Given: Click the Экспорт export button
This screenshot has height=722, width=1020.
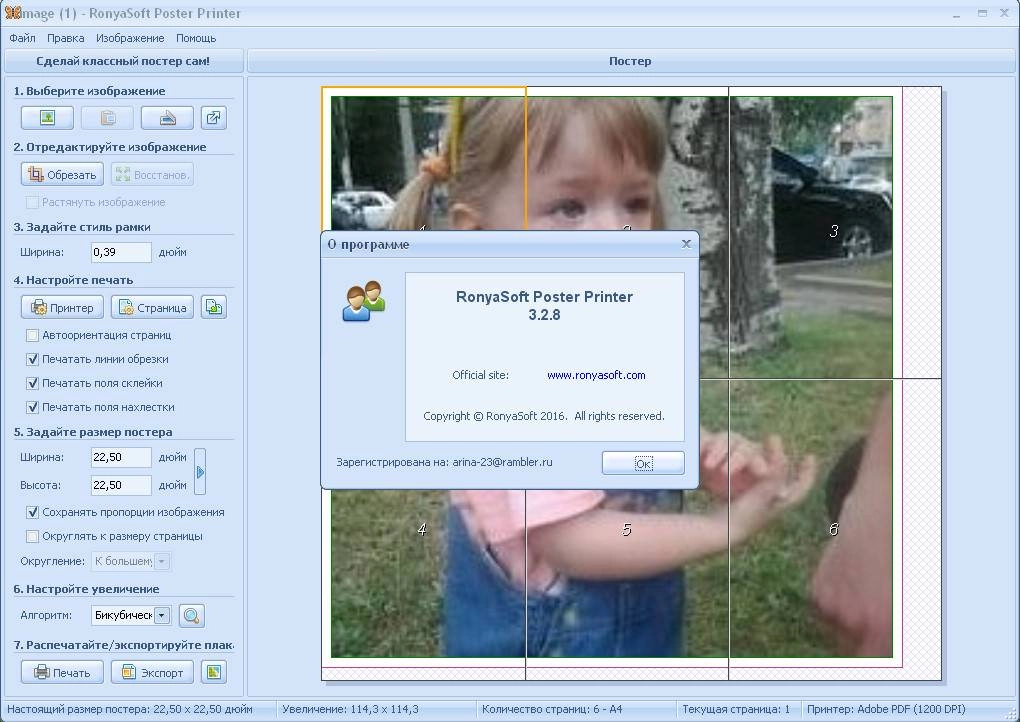Looking at the screenshot, I should (x=152, y=672).
